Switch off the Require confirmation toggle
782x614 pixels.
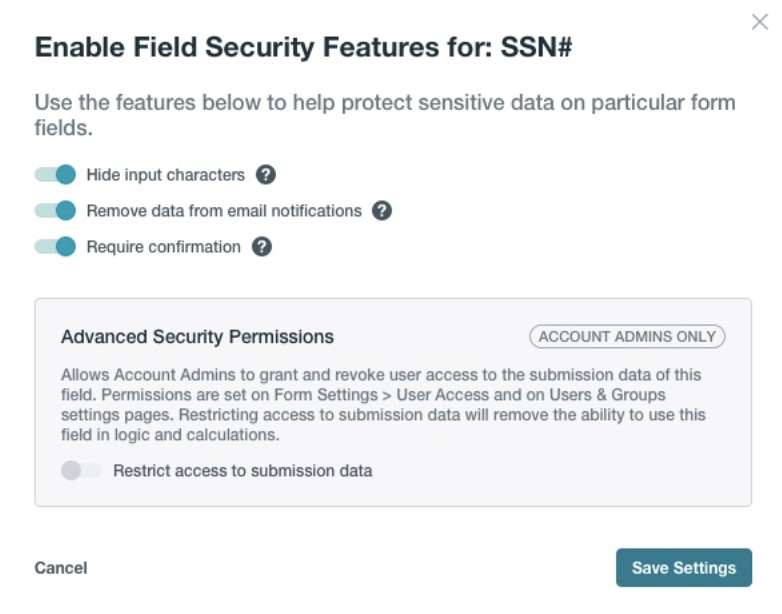(56, 247)
